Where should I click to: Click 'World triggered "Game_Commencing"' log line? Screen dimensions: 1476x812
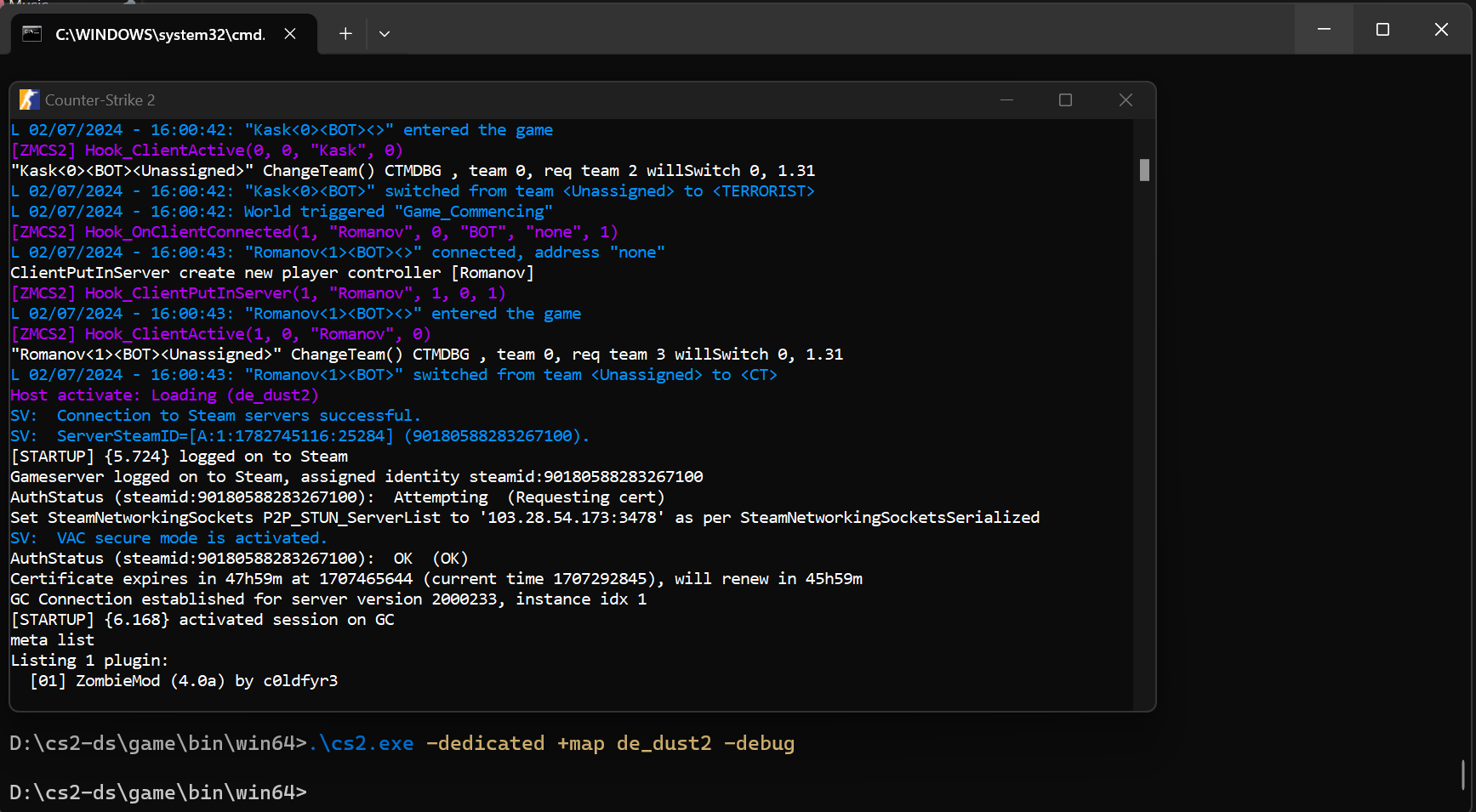pyautogui.click(x=282, y=212)
